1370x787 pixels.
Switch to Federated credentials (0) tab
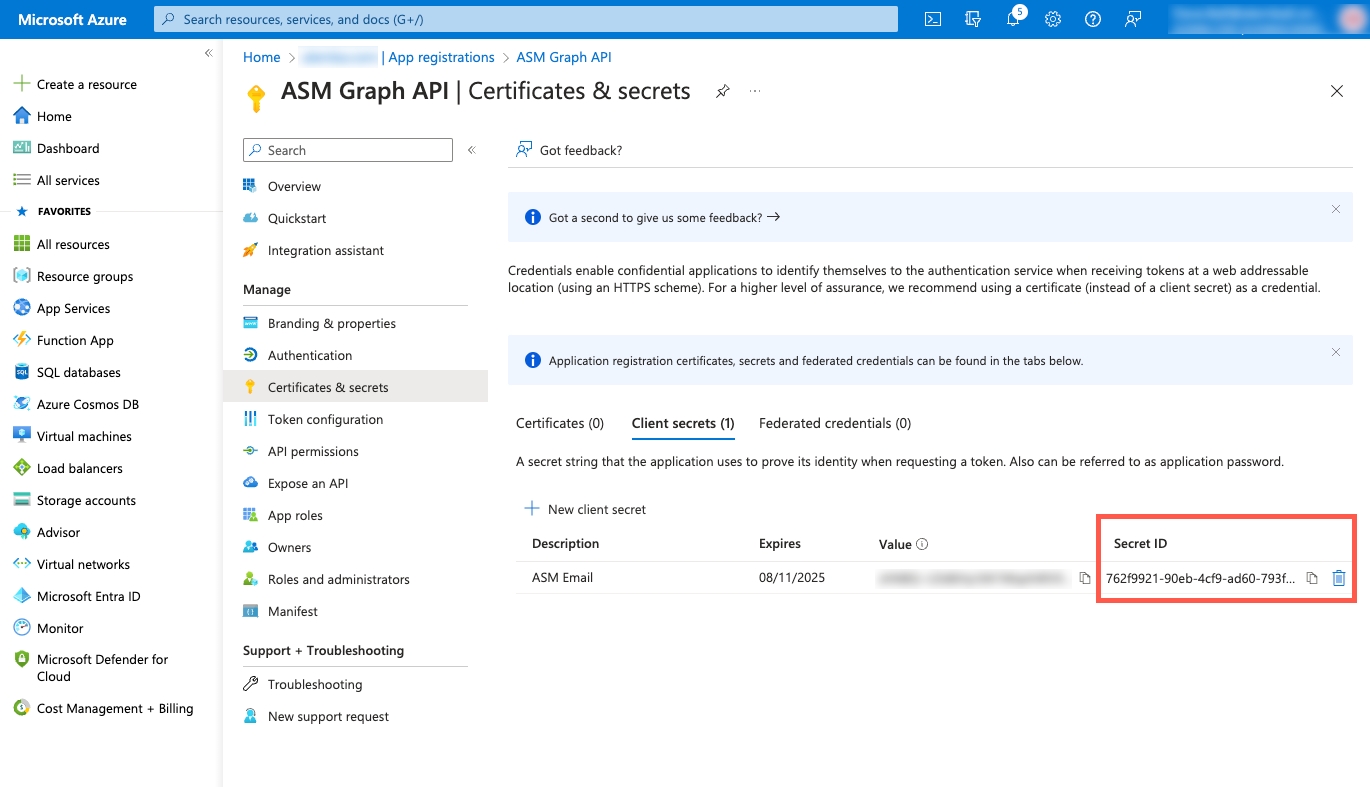point(834,423)
